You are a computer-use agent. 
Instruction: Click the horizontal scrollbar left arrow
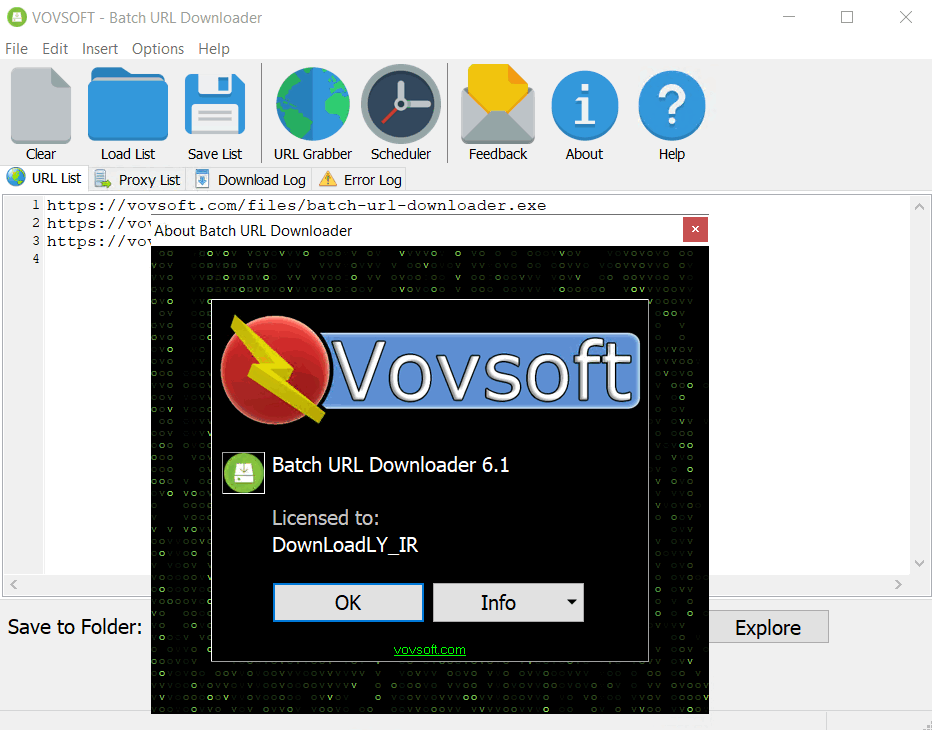click(x=14, y=584)
